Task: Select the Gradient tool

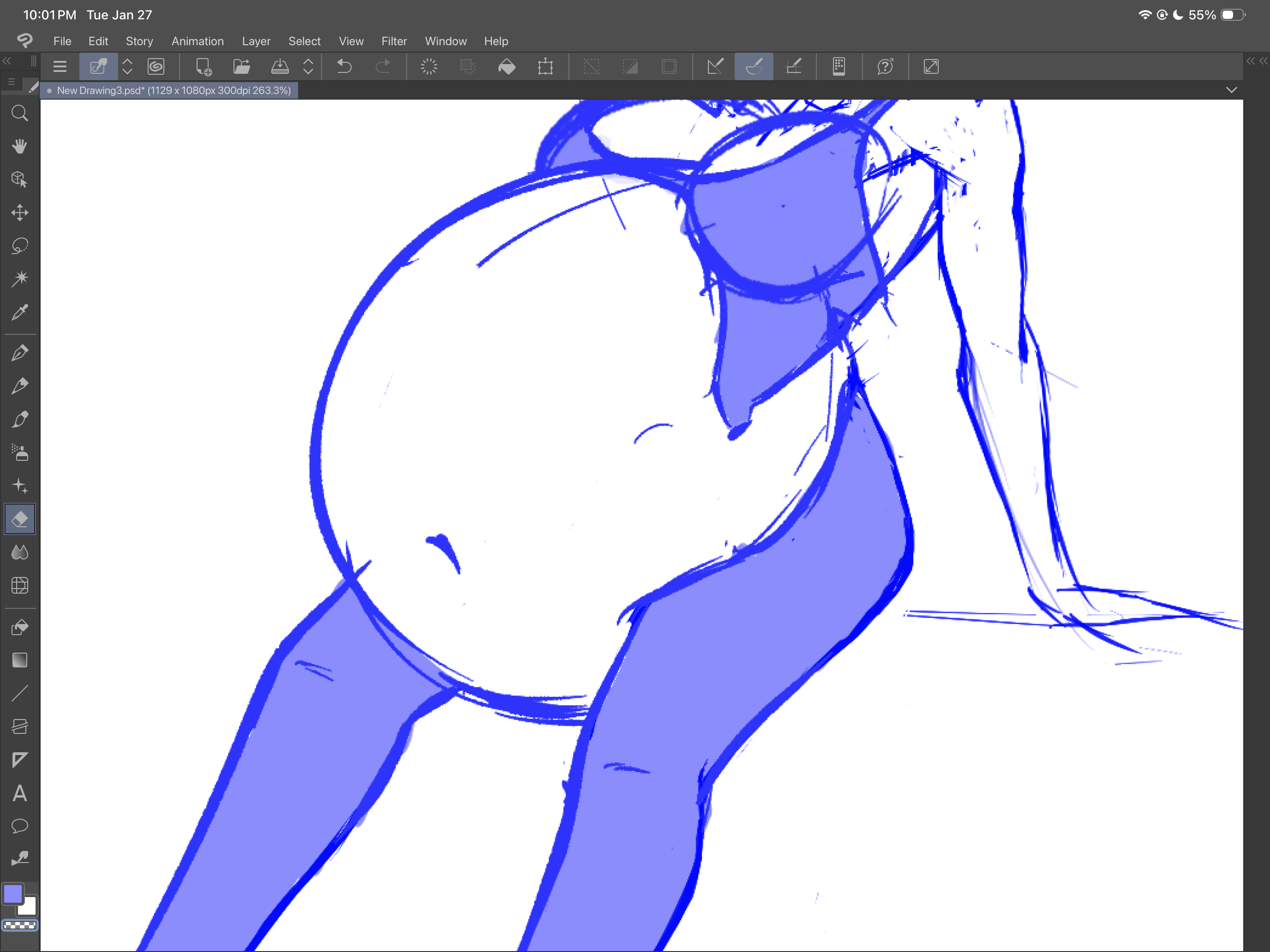Action: click(x=19, y=660)
